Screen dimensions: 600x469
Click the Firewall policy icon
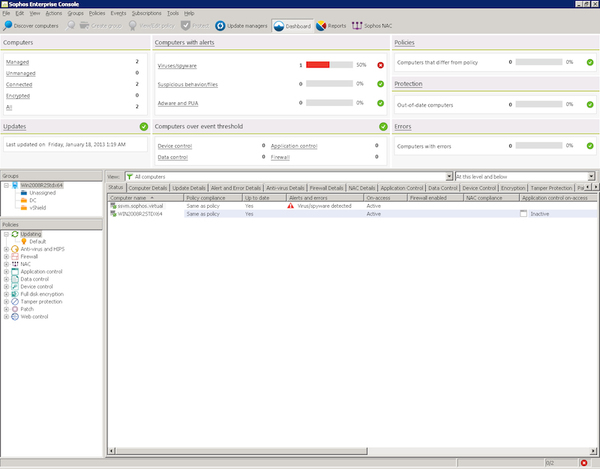[15, 256]
